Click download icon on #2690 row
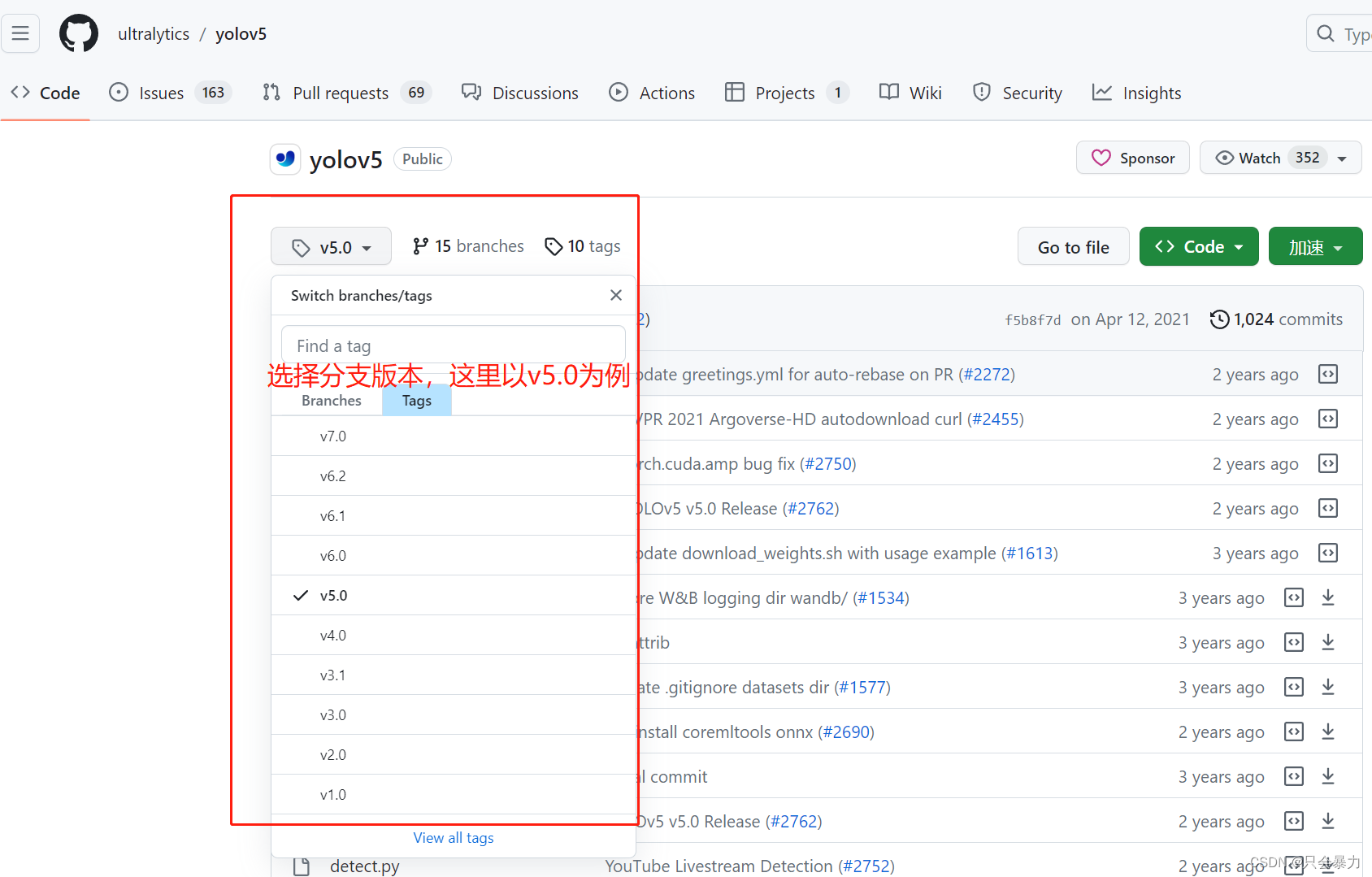 (1328, 732)
